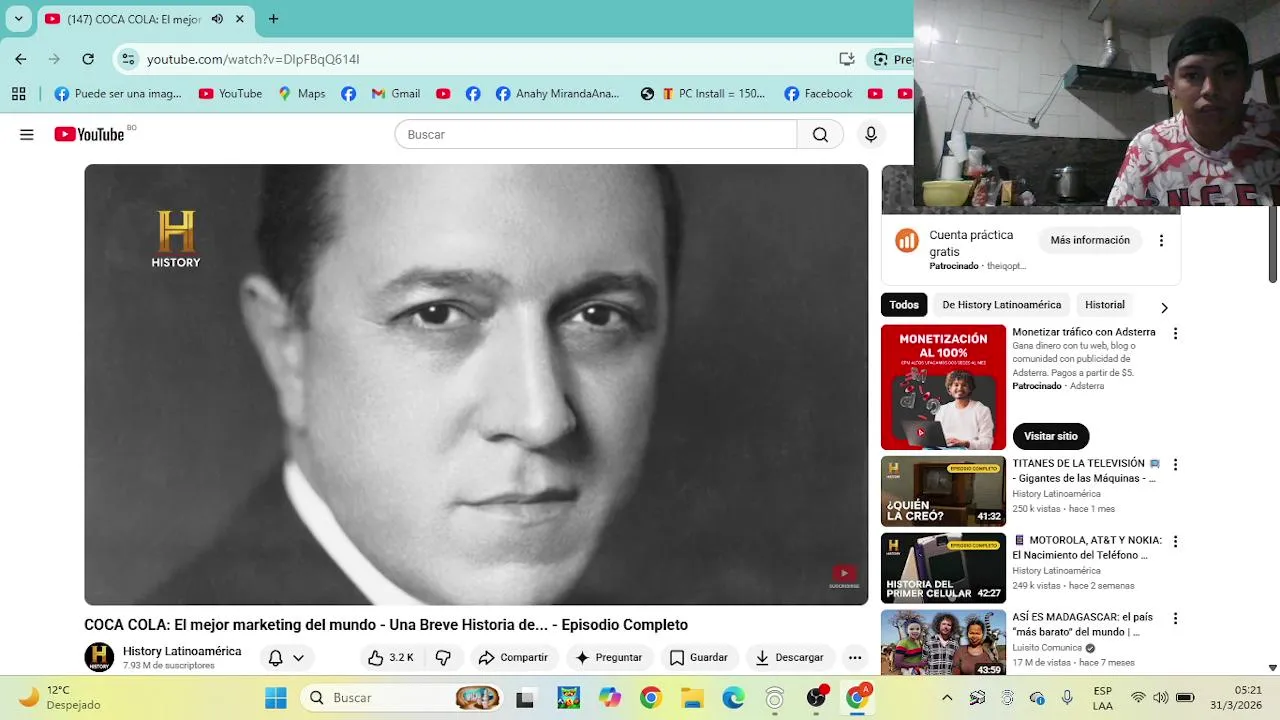Open the Anahy MirandaAna bookmark
The image size is (1280, 720).
(x=557, y=93)
